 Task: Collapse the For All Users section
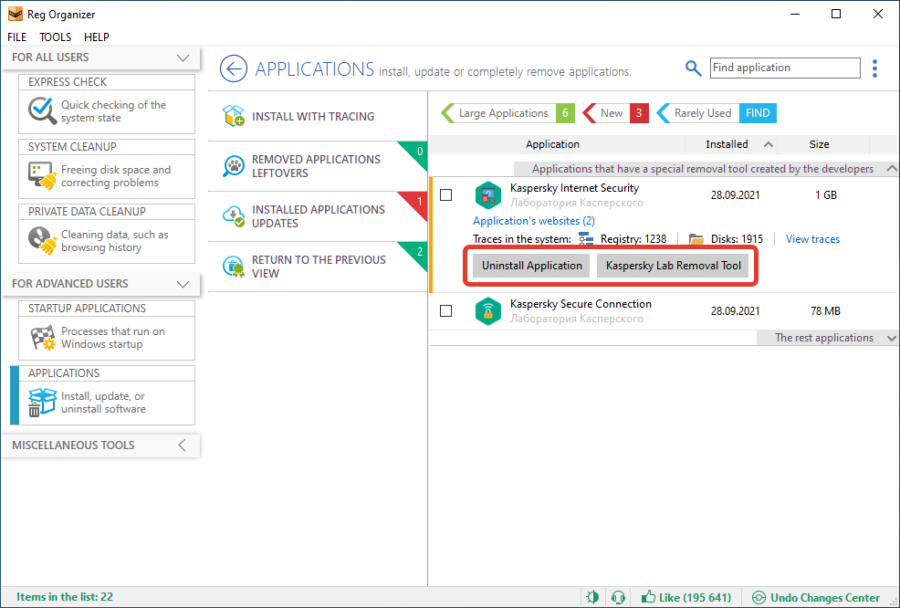pos(183,57)
